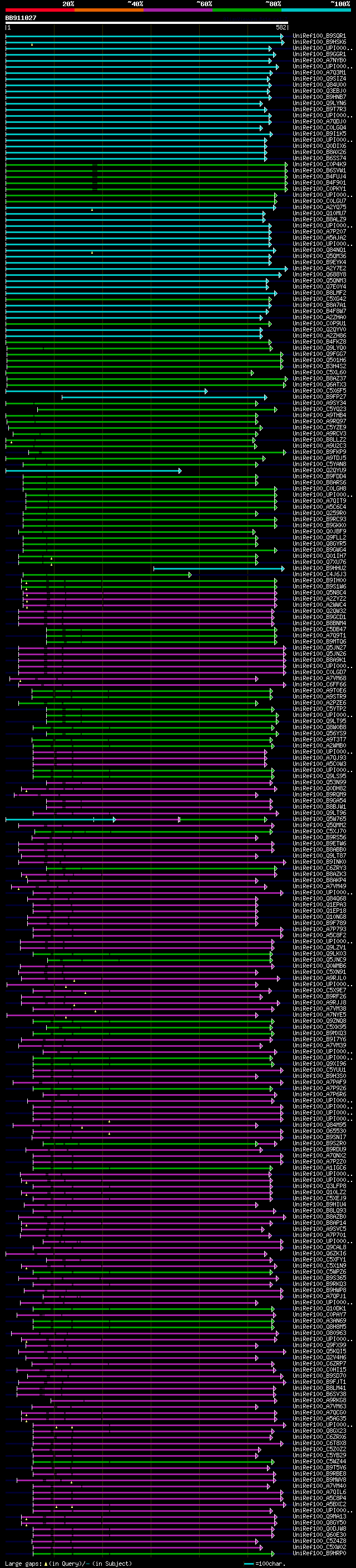Select the UniRef100_Q259R0 label
The image size is (356, 1568).
[319, 513]
